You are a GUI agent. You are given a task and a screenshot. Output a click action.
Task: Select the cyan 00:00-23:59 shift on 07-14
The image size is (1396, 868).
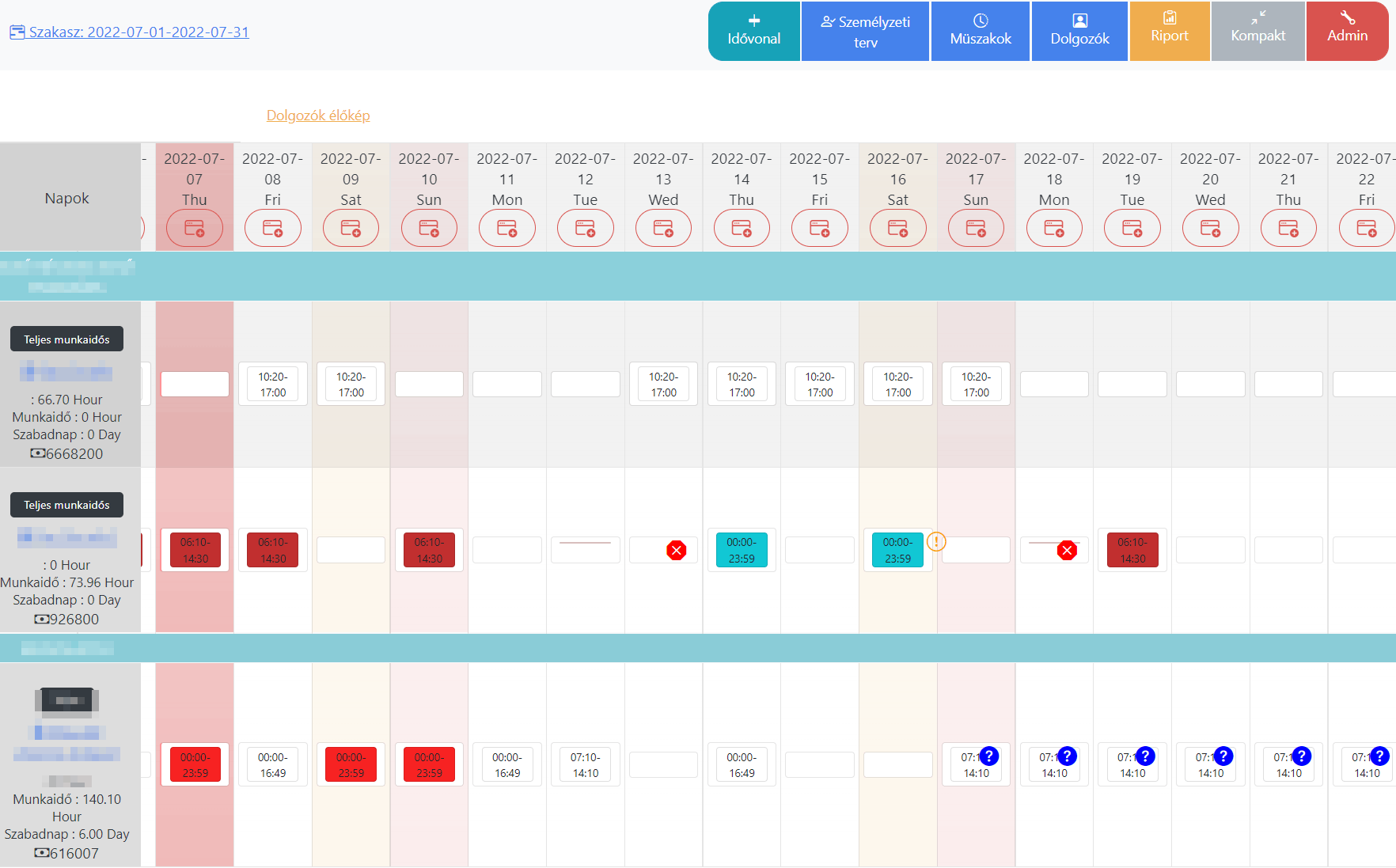(x=742, y=551)
